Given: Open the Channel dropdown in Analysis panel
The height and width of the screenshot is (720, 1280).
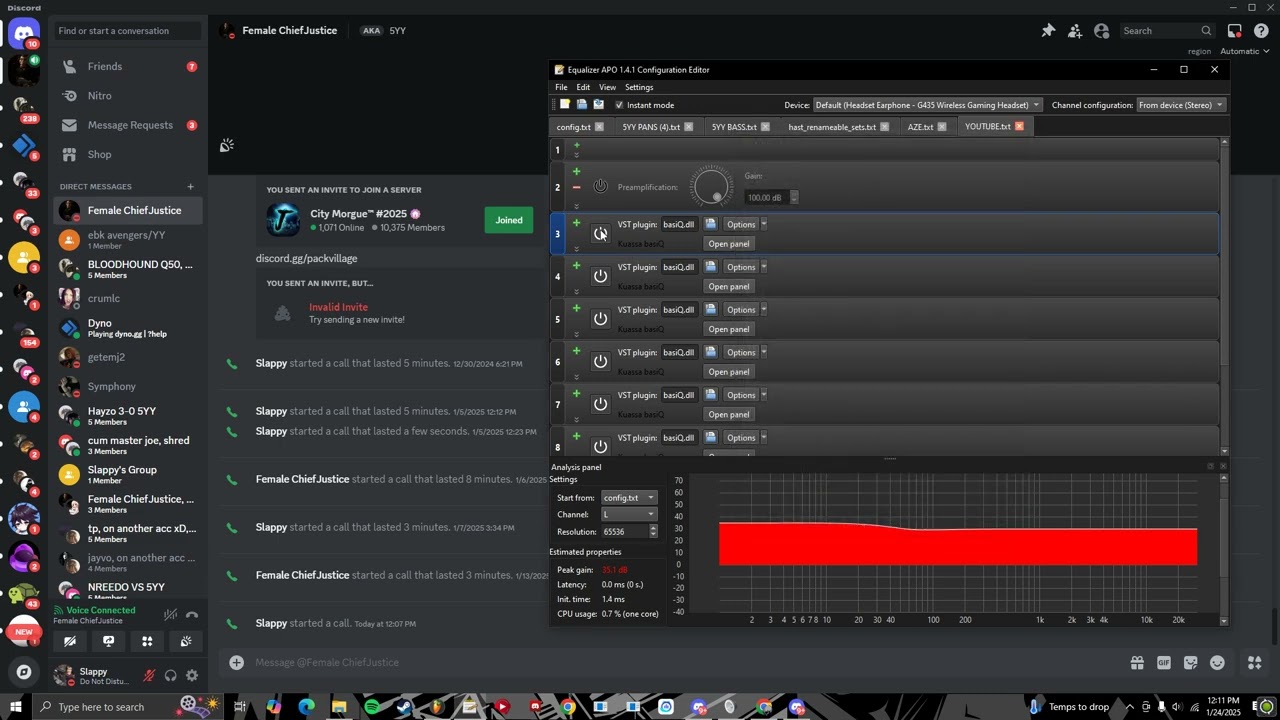Looking at the screenshot, I should (x=629, y=515).
